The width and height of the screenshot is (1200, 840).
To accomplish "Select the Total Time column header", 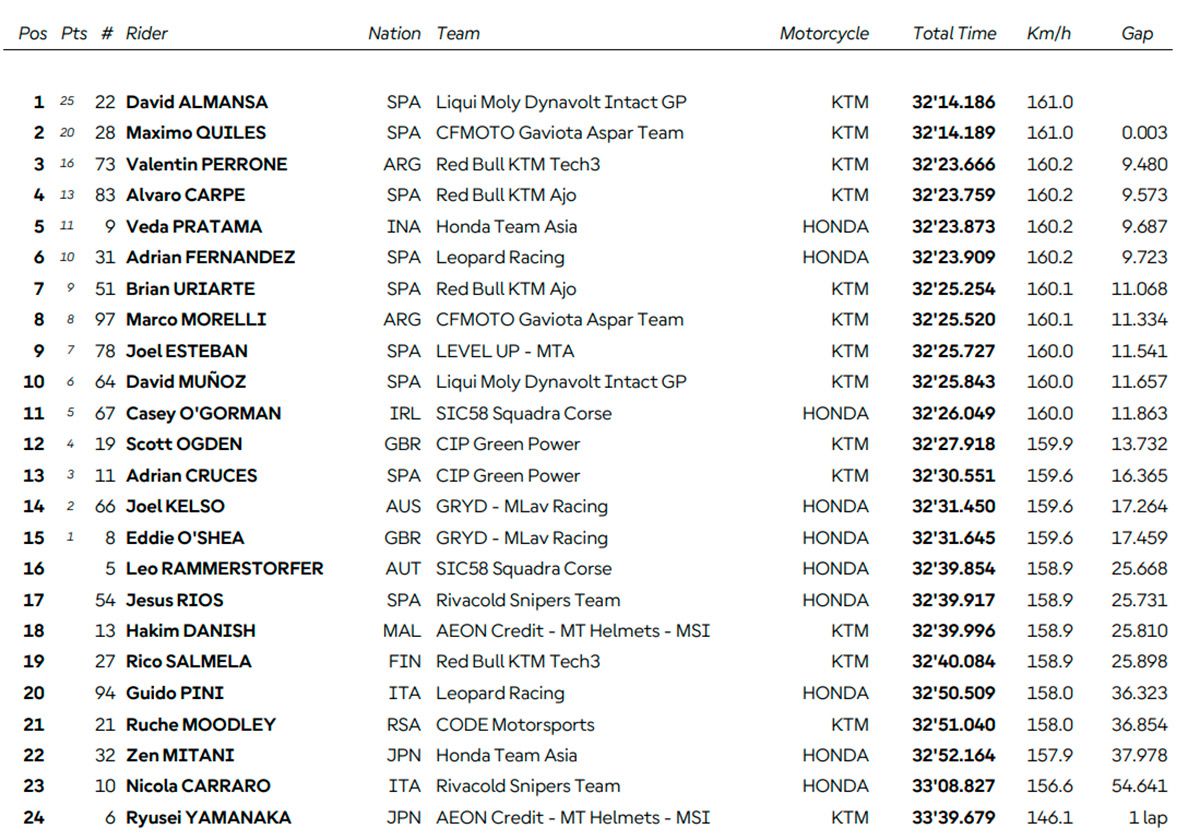I will pos(954,33).
